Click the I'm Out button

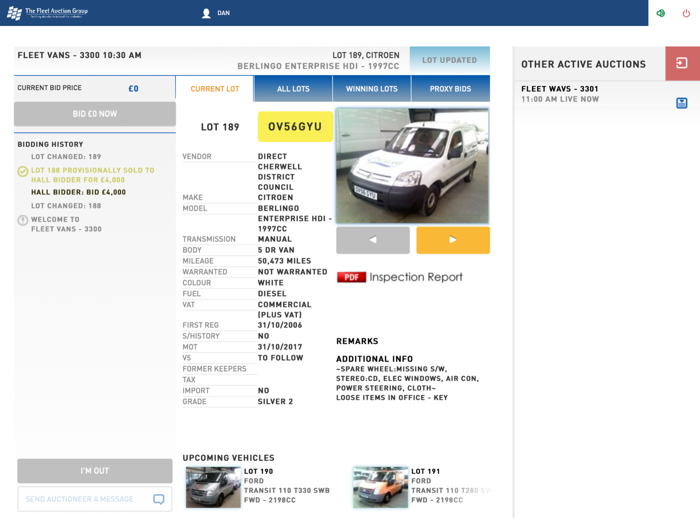(x=95, y=471)
